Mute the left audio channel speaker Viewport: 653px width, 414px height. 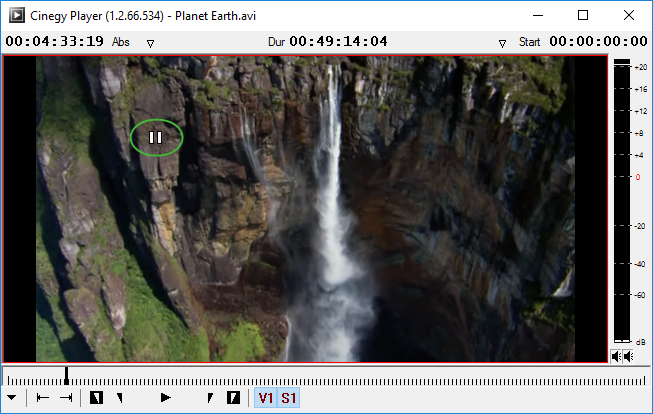coord(616,357)
